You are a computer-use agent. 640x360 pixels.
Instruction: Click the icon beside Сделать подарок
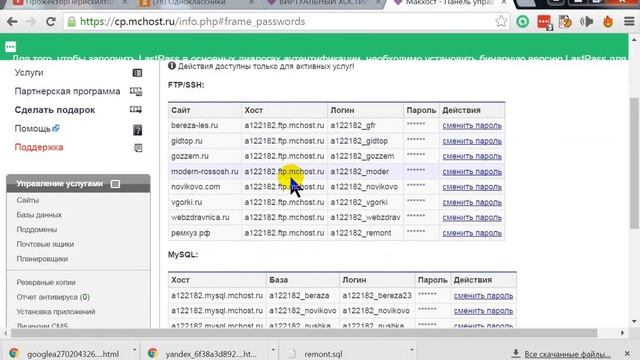[136, 109]
